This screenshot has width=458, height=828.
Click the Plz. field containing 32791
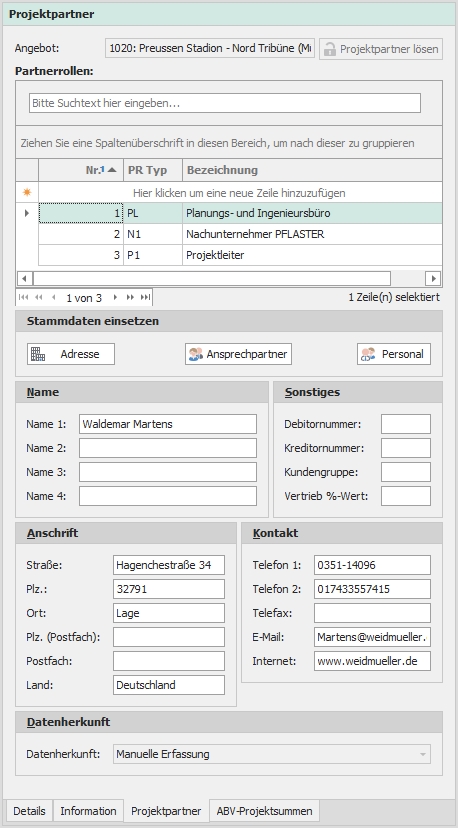[169, 589]
